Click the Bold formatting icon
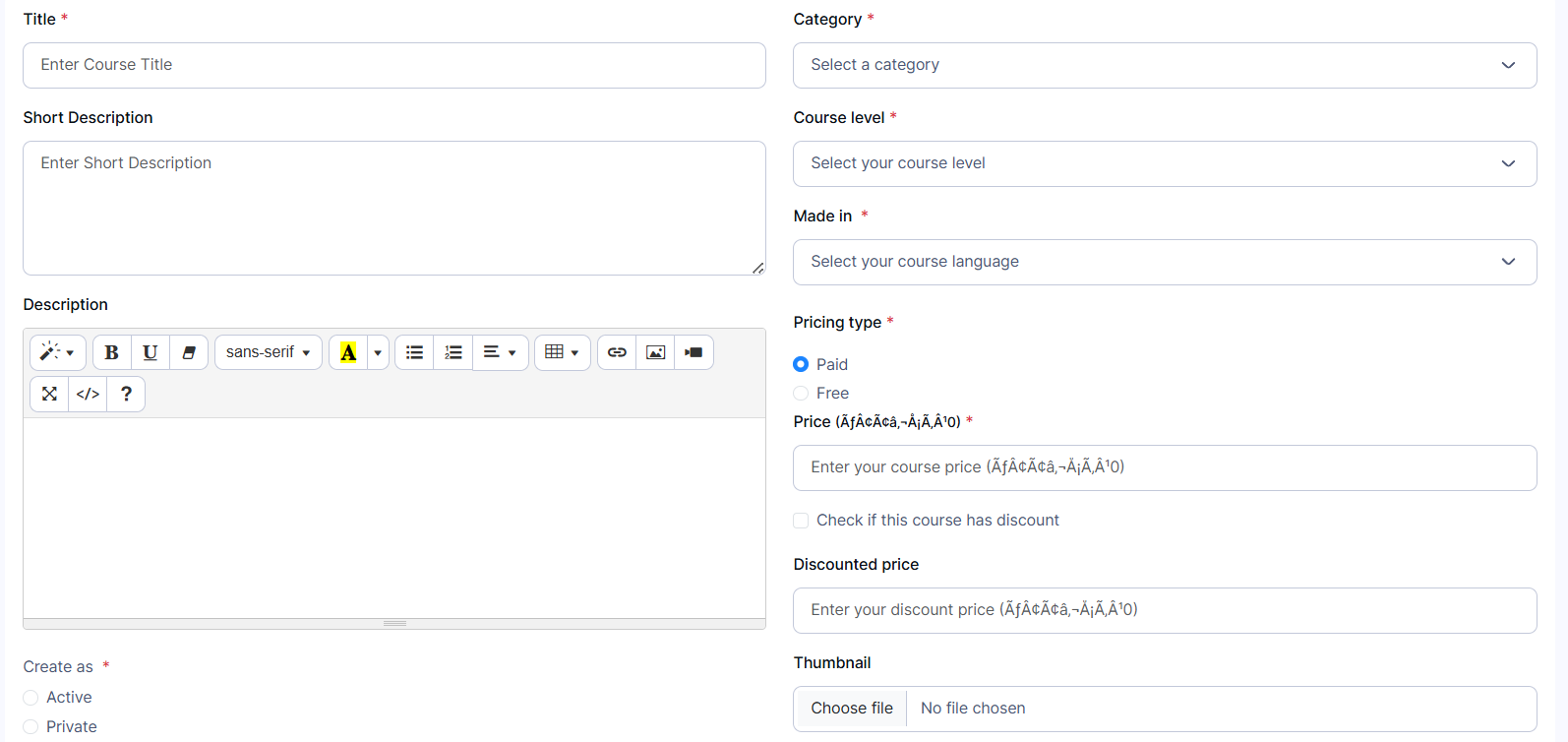 tap(112, 352)
